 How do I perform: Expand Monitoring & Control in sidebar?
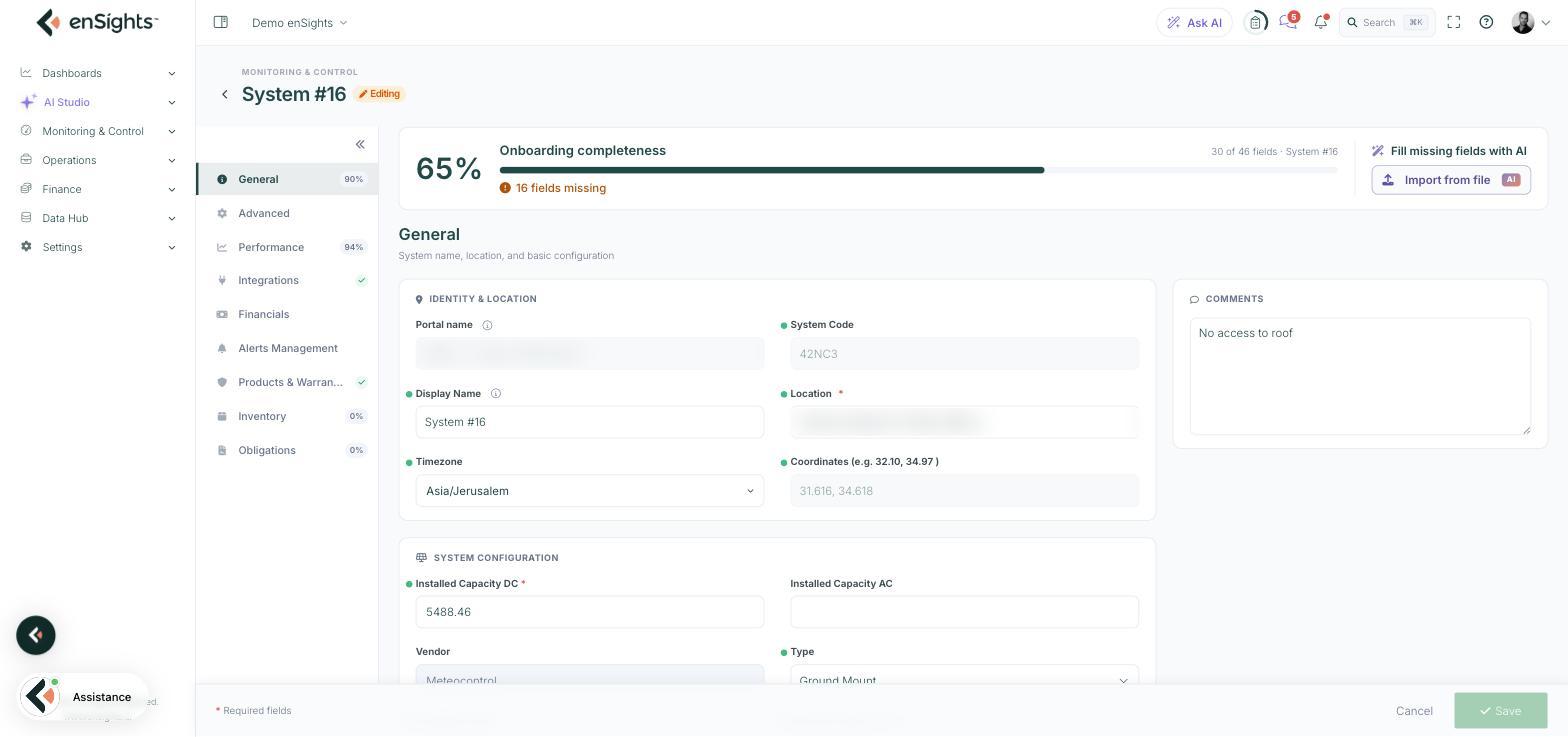coord(98,131)
